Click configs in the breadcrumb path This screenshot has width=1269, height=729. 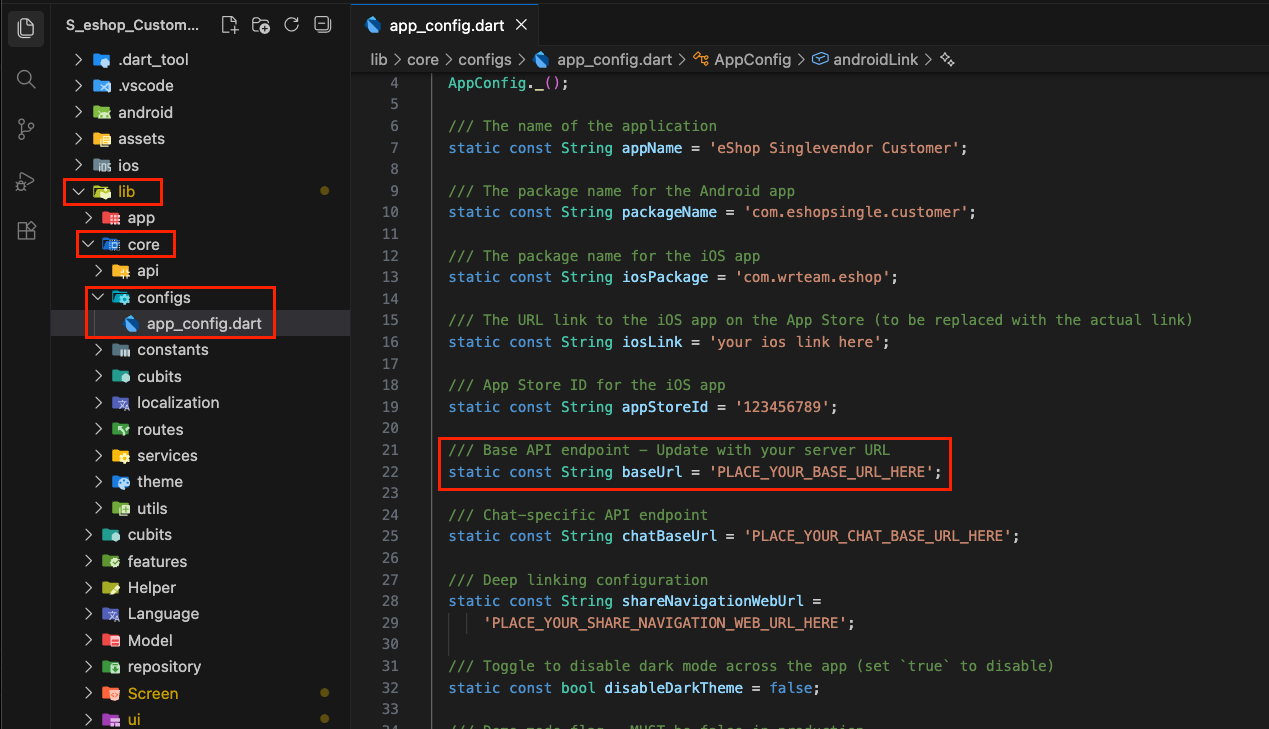pos(485,60)
